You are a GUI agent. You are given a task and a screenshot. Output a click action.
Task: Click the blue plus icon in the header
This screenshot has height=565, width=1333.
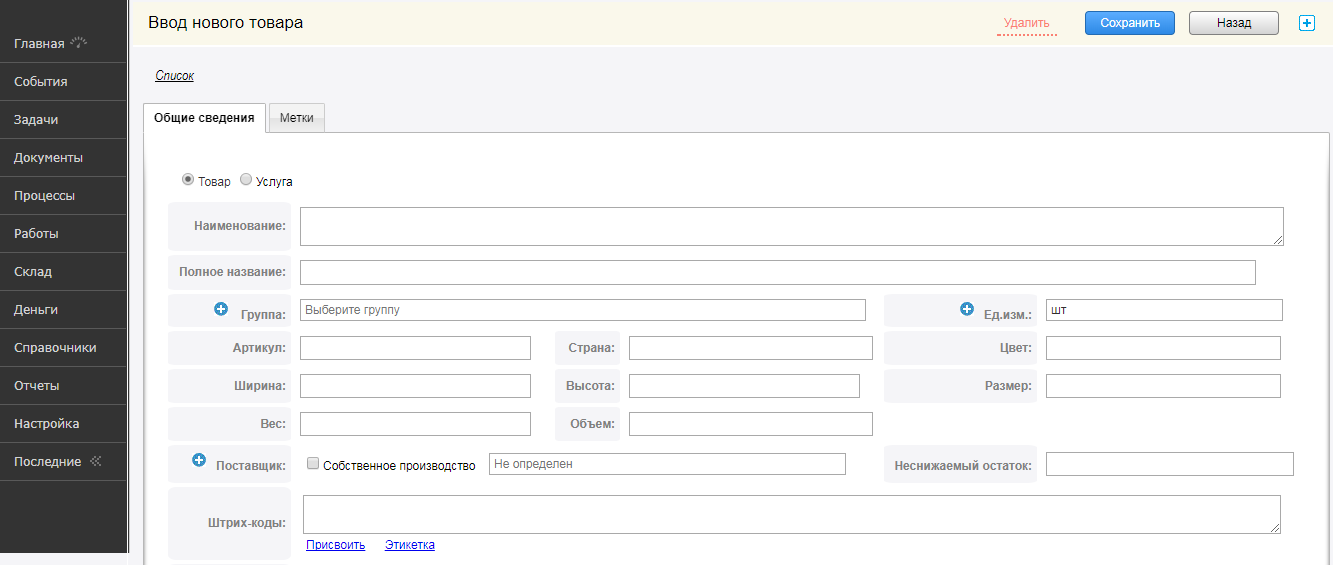1306,23
